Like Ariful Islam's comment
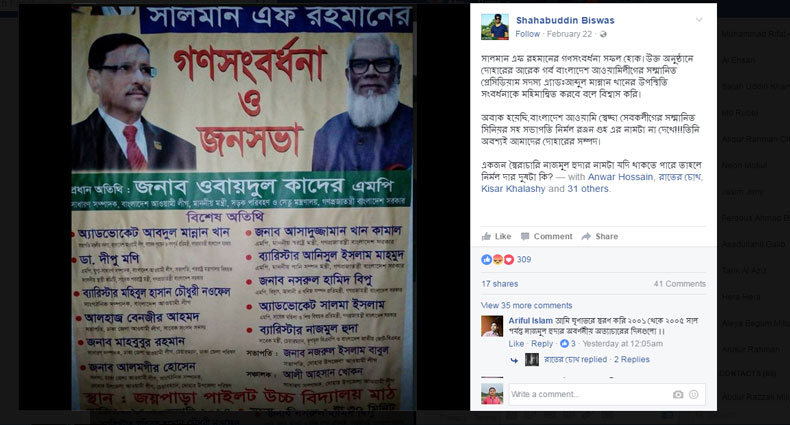 516,343
